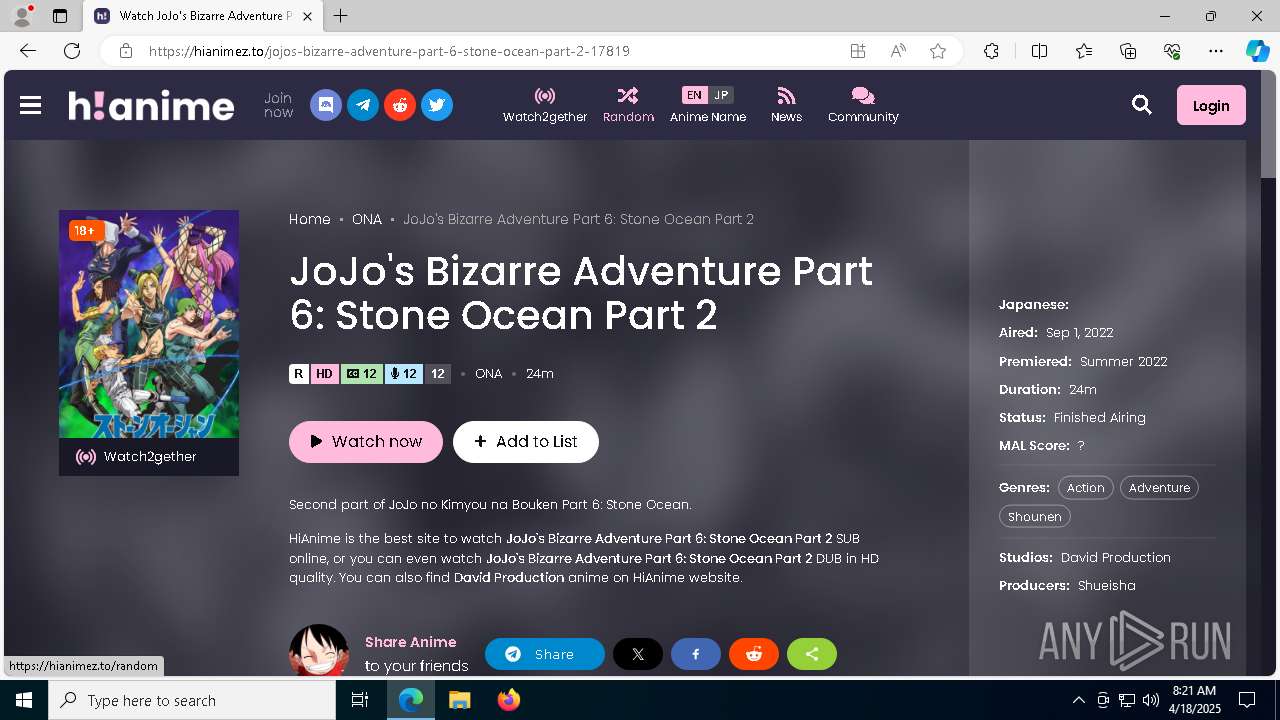Close the Watch JoJo's Bizarre Adventure tab
Image resolution: width=1280 pixels, height=720 pixels.
coord(307,16)
